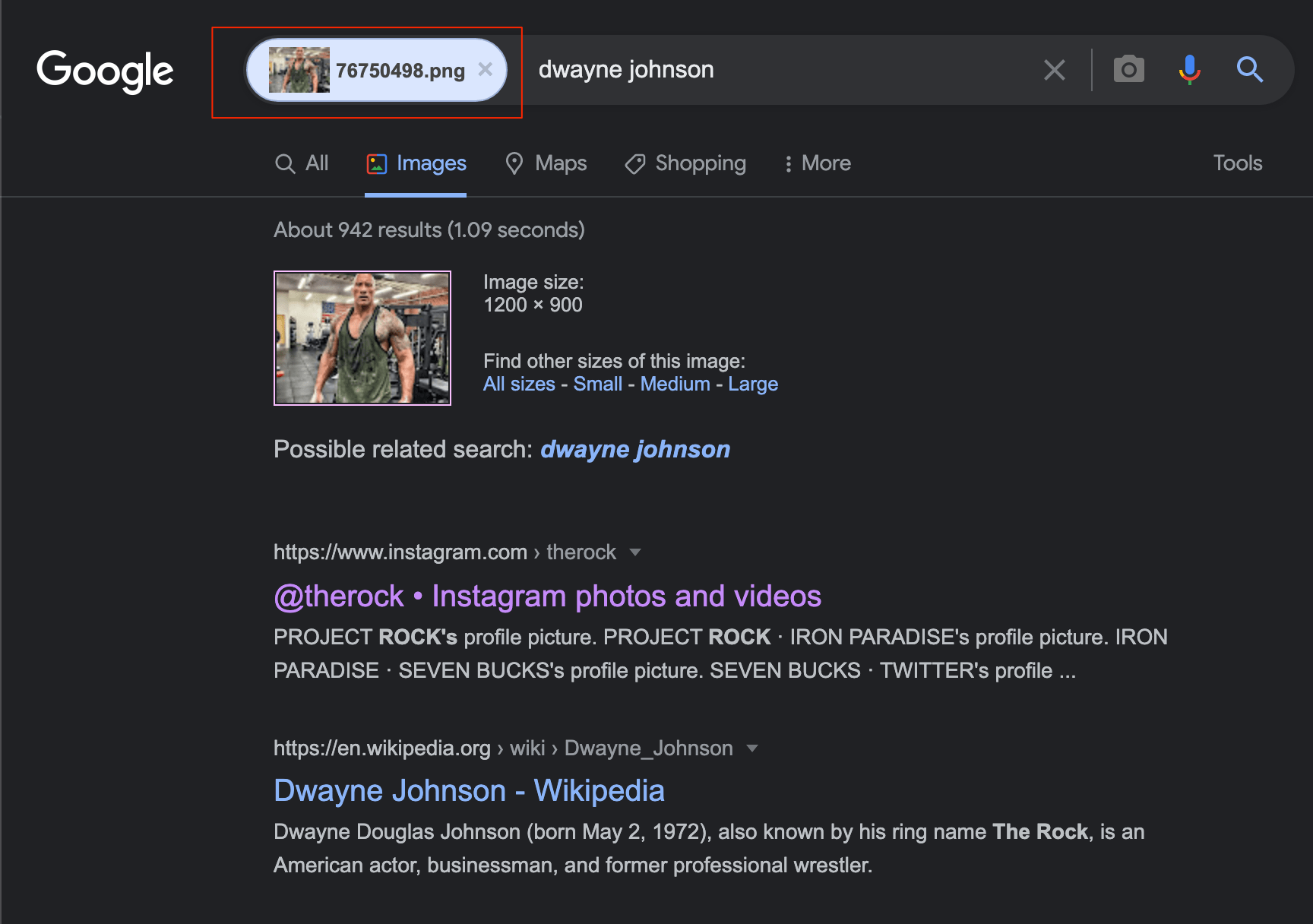Click the 76750498.png thumbnail in search box
The width and height of the screenshot is (1313, 924).
pos(299,70)
